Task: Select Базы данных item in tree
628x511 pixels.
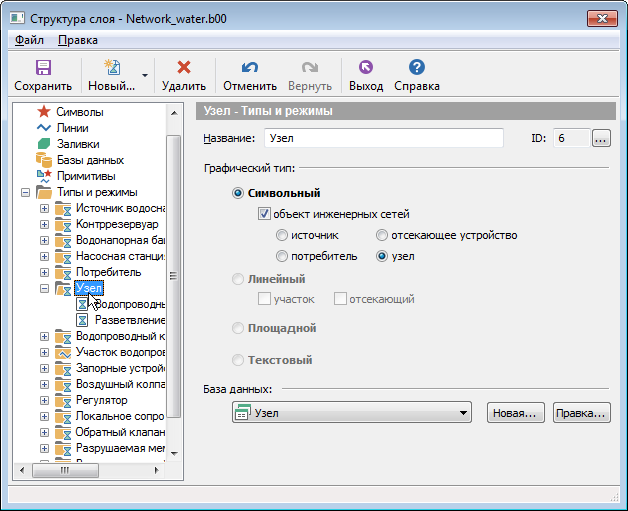Action: pyautogui.click(x=89, y=160)
